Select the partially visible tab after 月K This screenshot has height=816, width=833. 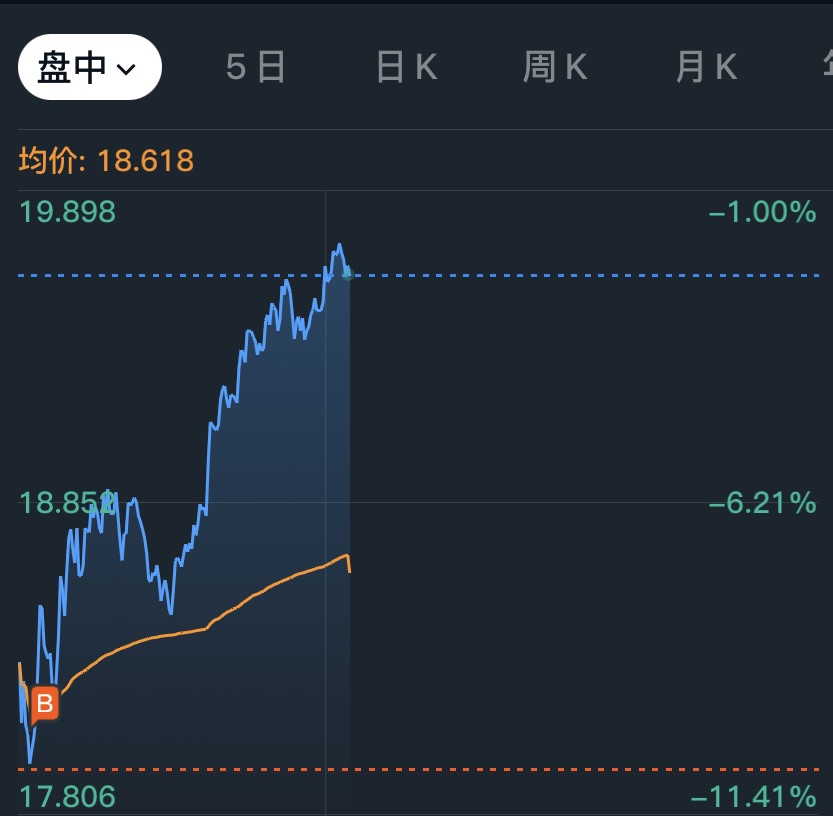(x=825, y=67)
